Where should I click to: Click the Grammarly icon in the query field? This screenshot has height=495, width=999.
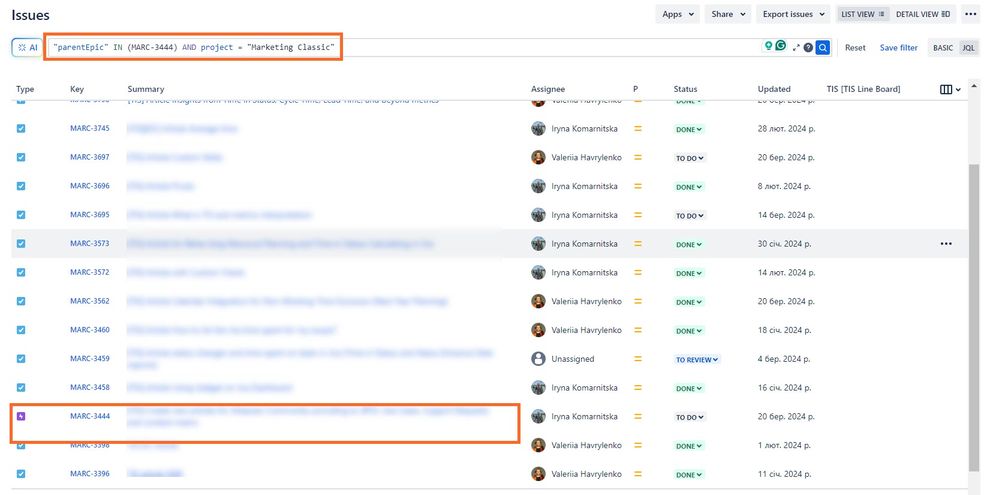(780, 46)
